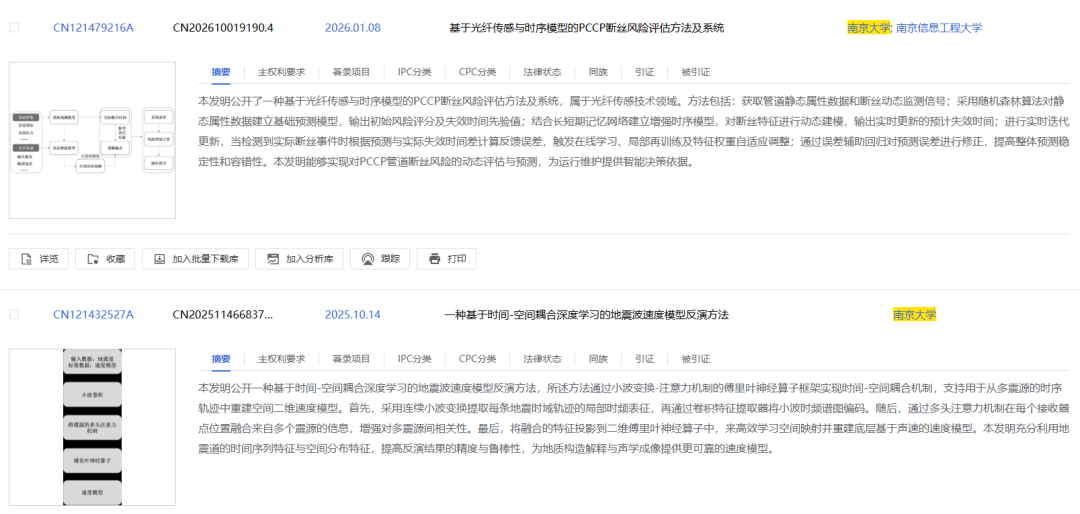View 法律状态 tab of the PCCP patent
This screenshot has height=514, width=1080.
tap(542, 72)
